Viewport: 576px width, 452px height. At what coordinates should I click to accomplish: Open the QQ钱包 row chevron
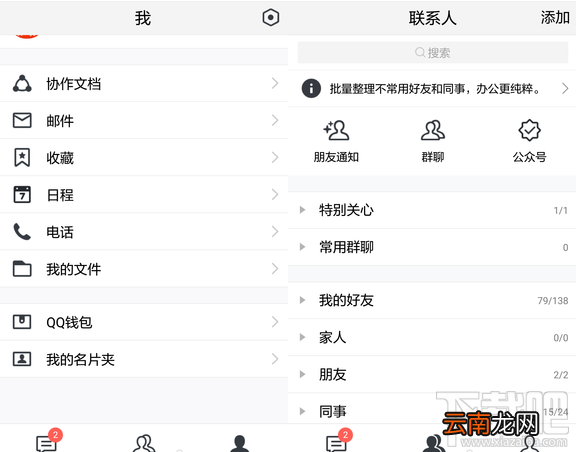click(x=275, y=322)
